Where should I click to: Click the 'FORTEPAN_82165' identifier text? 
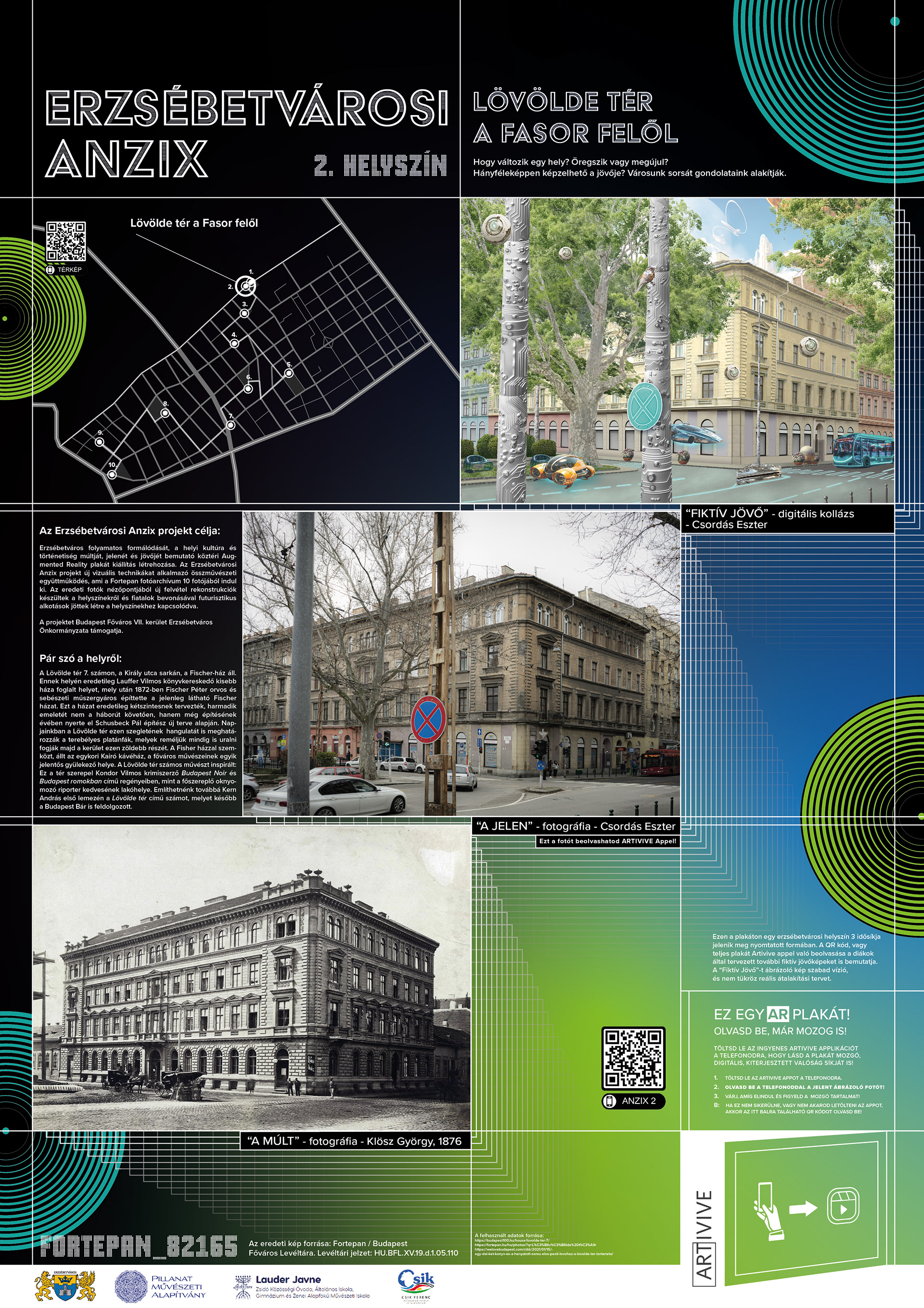coord(139,1246)
